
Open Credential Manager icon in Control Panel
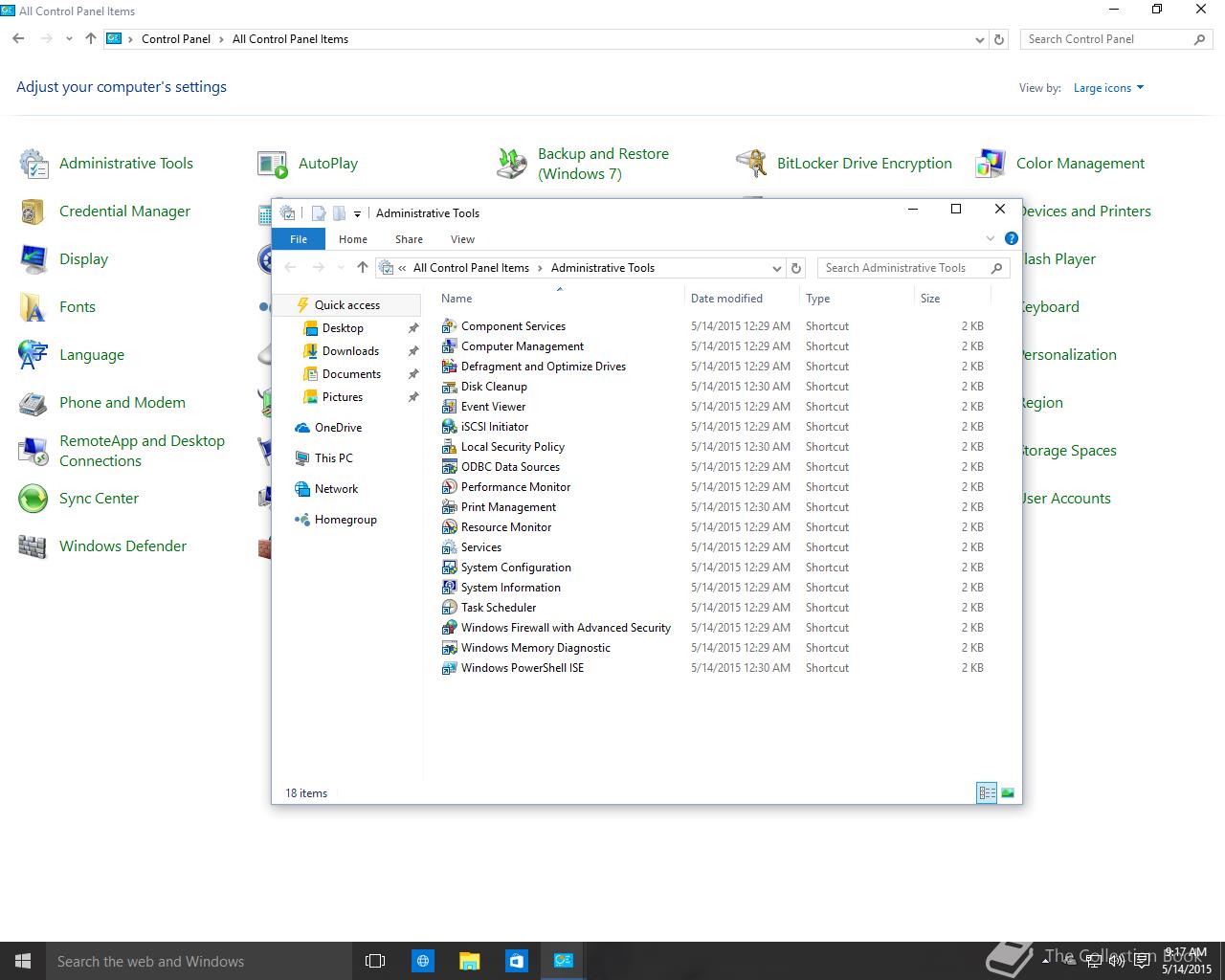tap(33, 212)
